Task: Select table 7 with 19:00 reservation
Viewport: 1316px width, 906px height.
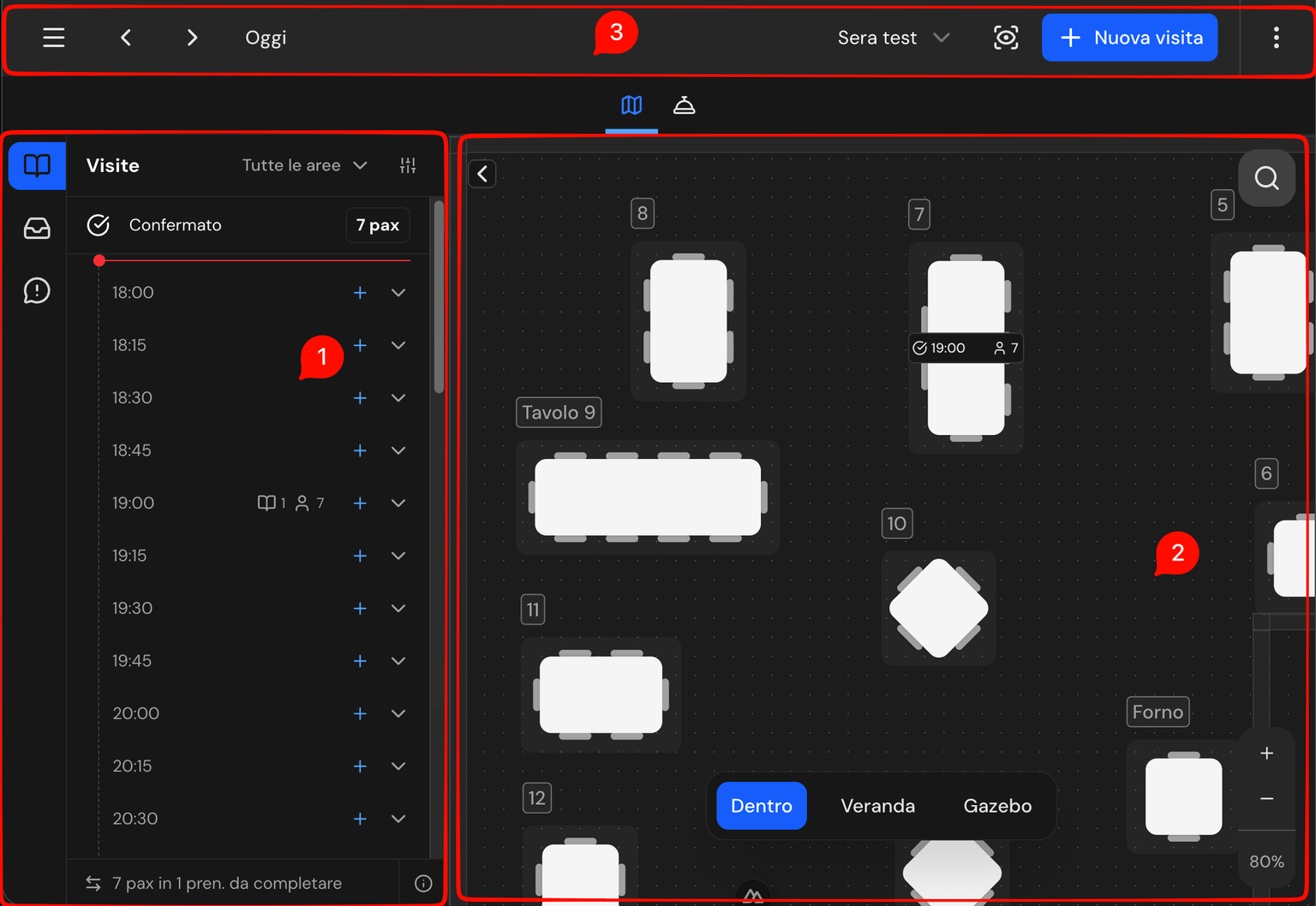Action: tap(966, 347)
